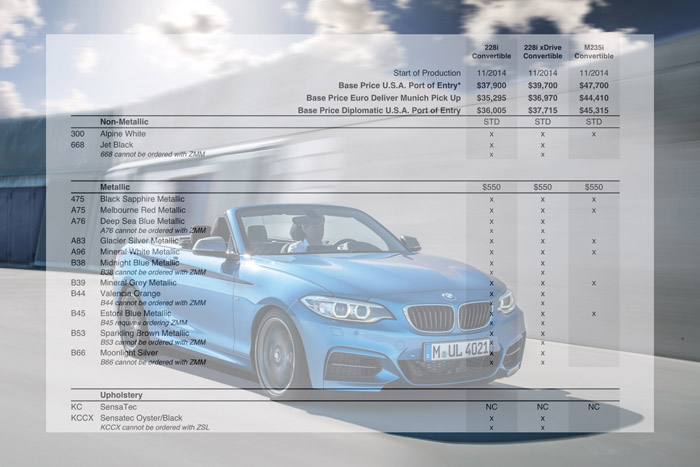700x467 pixels.
Task: Click color code '300'
Action: 77,134
